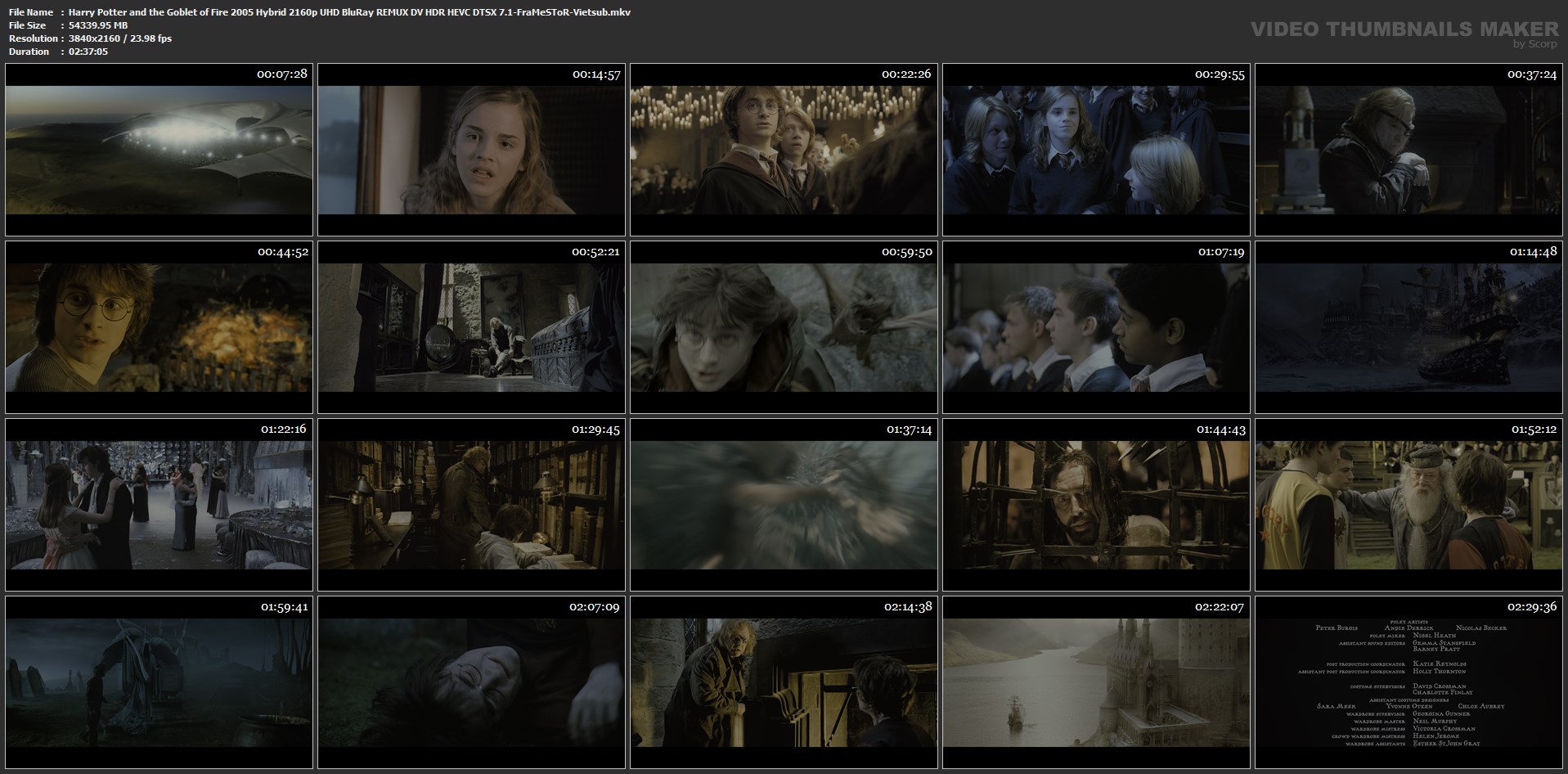Select the thumbnail at 00:14:57
Image resolution: width=1568 pixels, height=774 pixels.
[x=471, y=150]
